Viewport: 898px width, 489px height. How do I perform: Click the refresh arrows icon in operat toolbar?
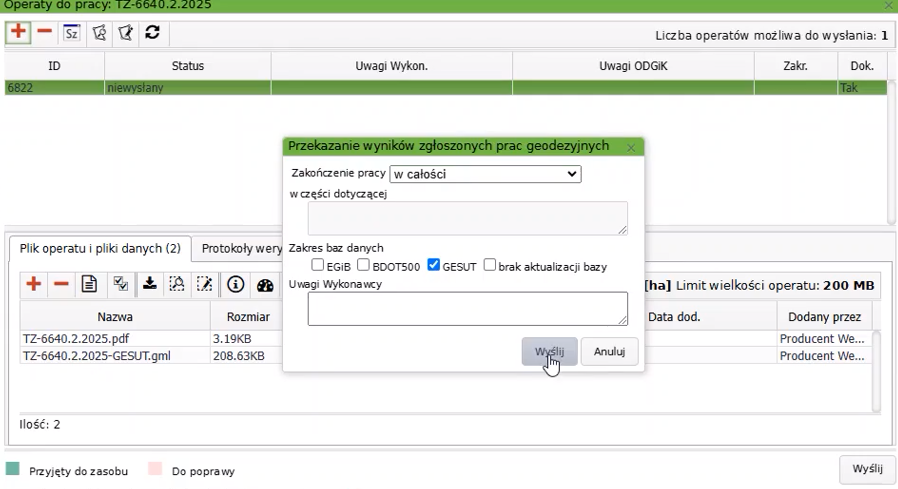152,32
